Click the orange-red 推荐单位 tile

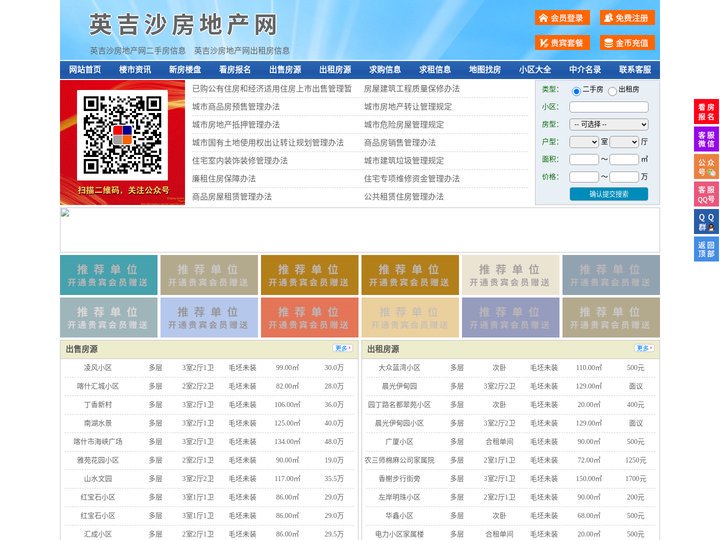click(309, 317)
